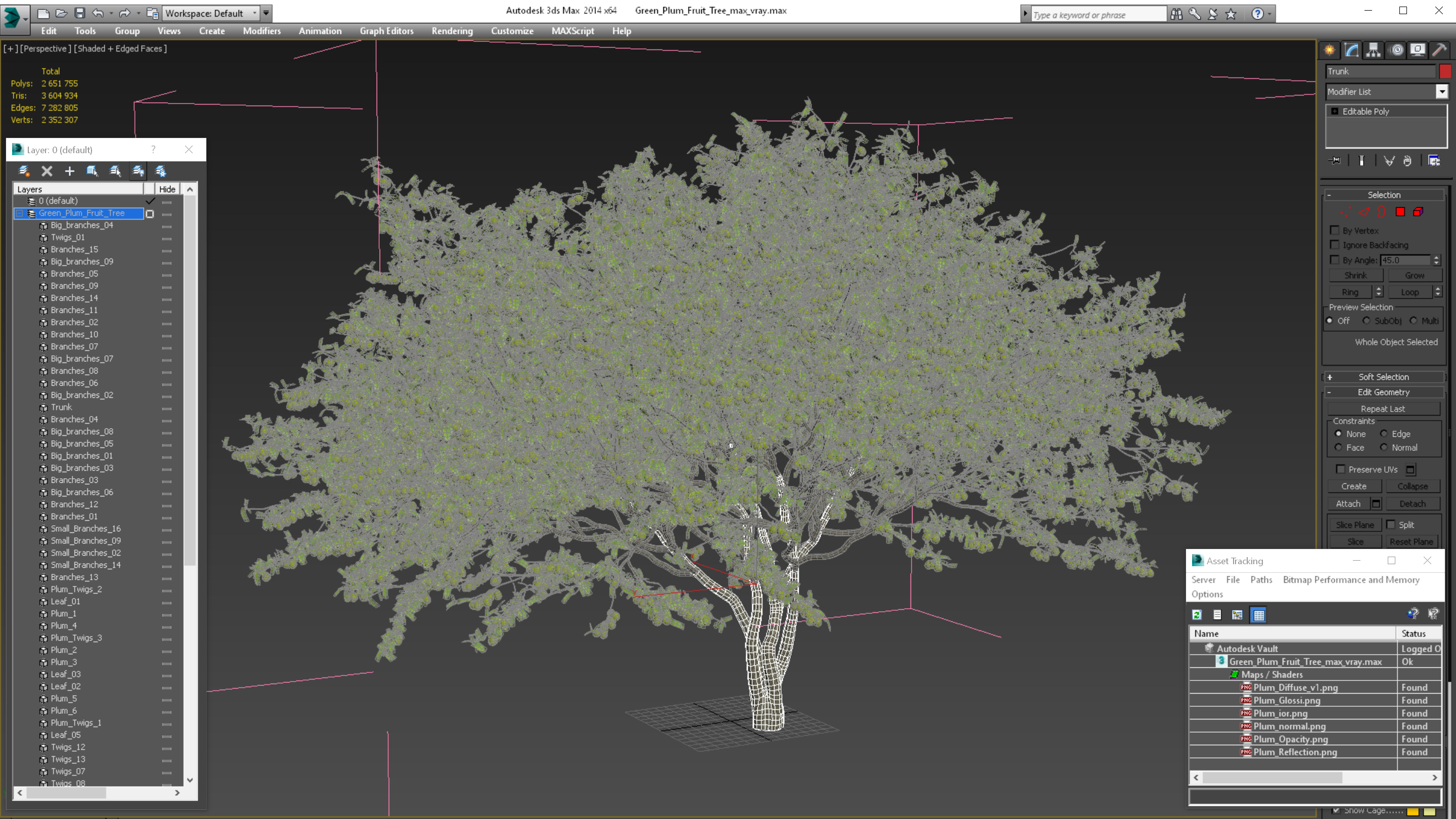
Task: Open Graph Editors menu
Action: click(387, 31)
